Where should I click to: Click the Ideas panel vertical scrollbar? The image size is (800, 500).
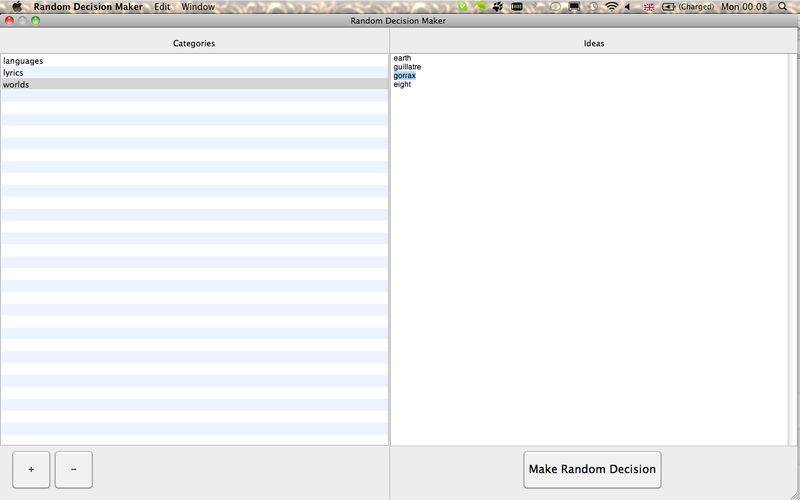coord(792,249)
